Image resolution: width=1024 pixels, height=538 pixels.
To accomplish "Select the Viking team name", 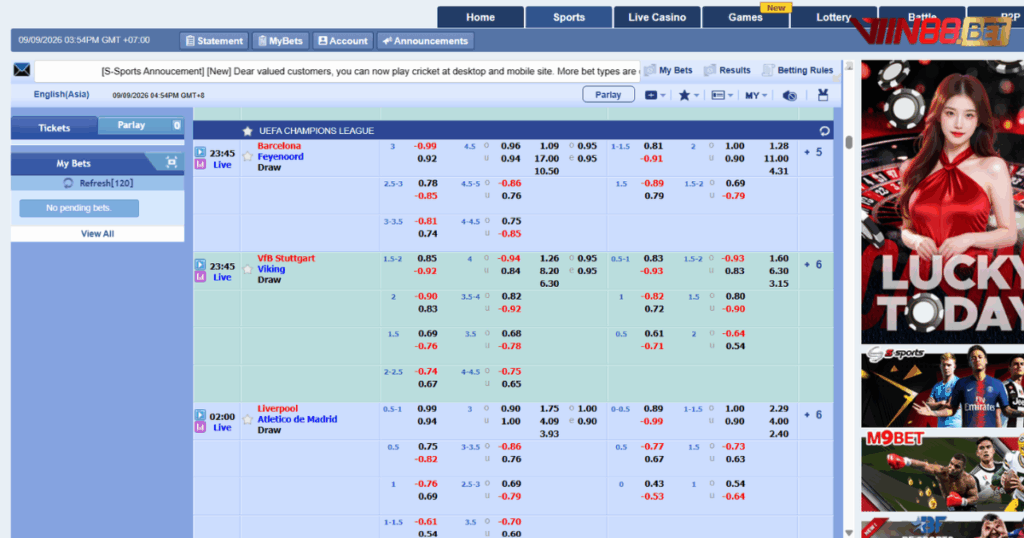I will pos(271,269).
